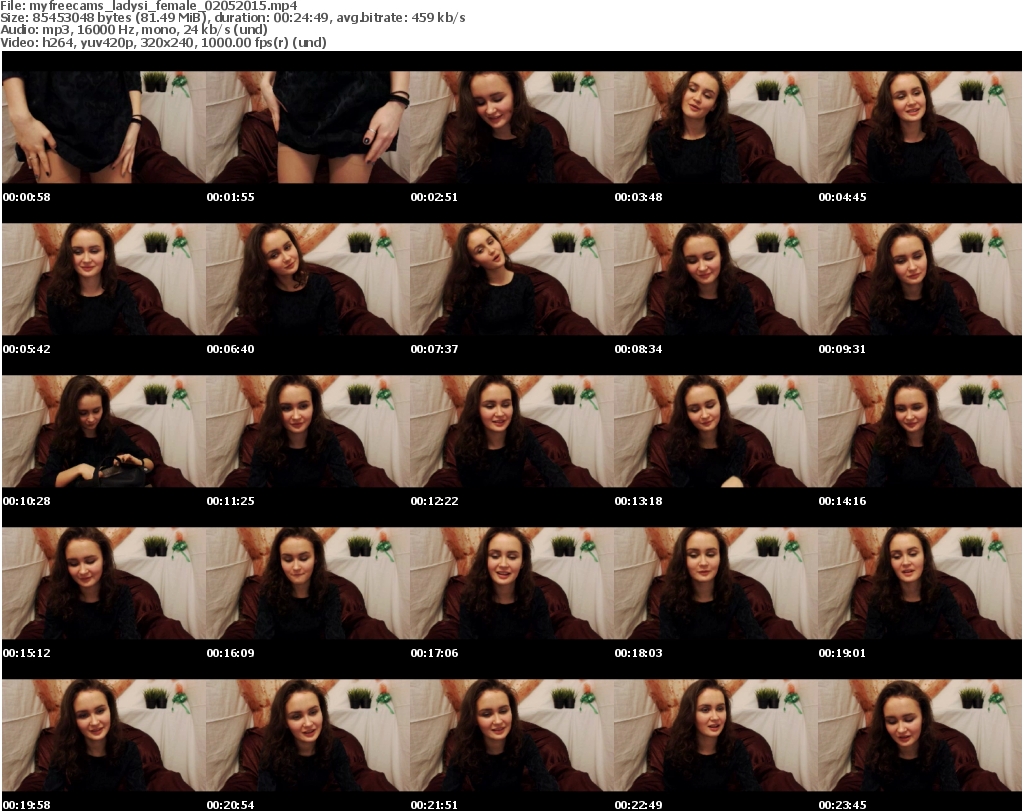Select the thumbnail above timestamp 00:04:45
Image resolution: width=1024 pixels, height=811 pixels.
point(920,127)
